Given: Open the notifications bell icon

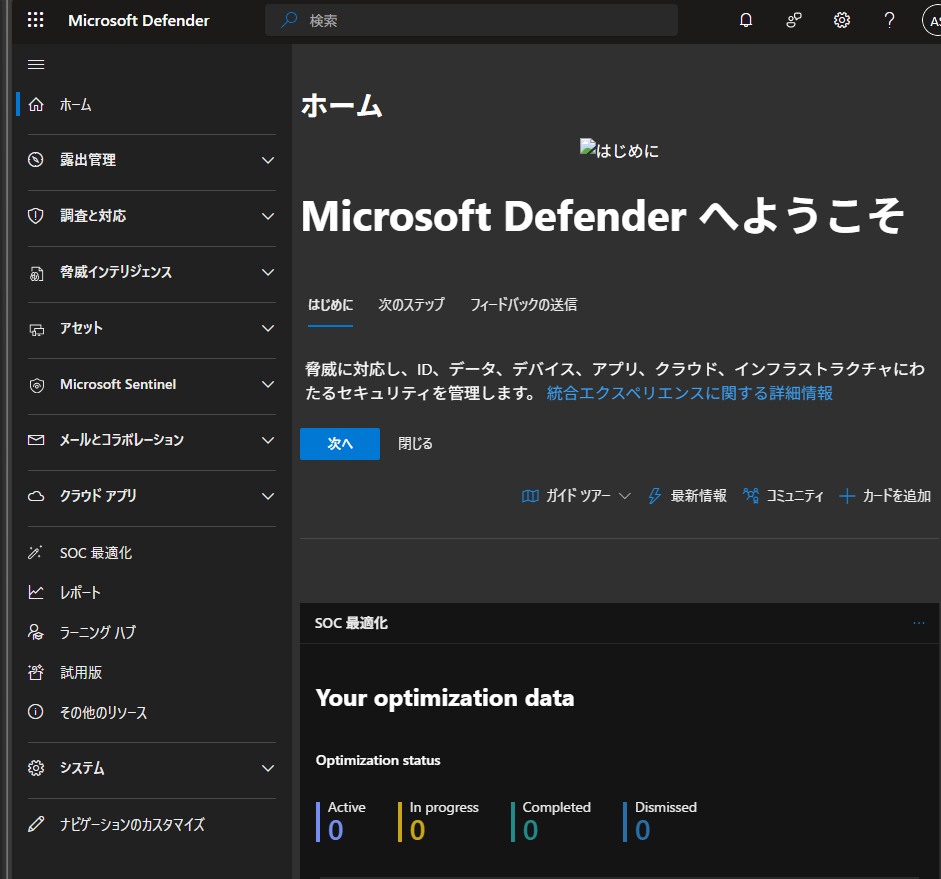Looking at the screenshot, I should (x=745, y=20).
